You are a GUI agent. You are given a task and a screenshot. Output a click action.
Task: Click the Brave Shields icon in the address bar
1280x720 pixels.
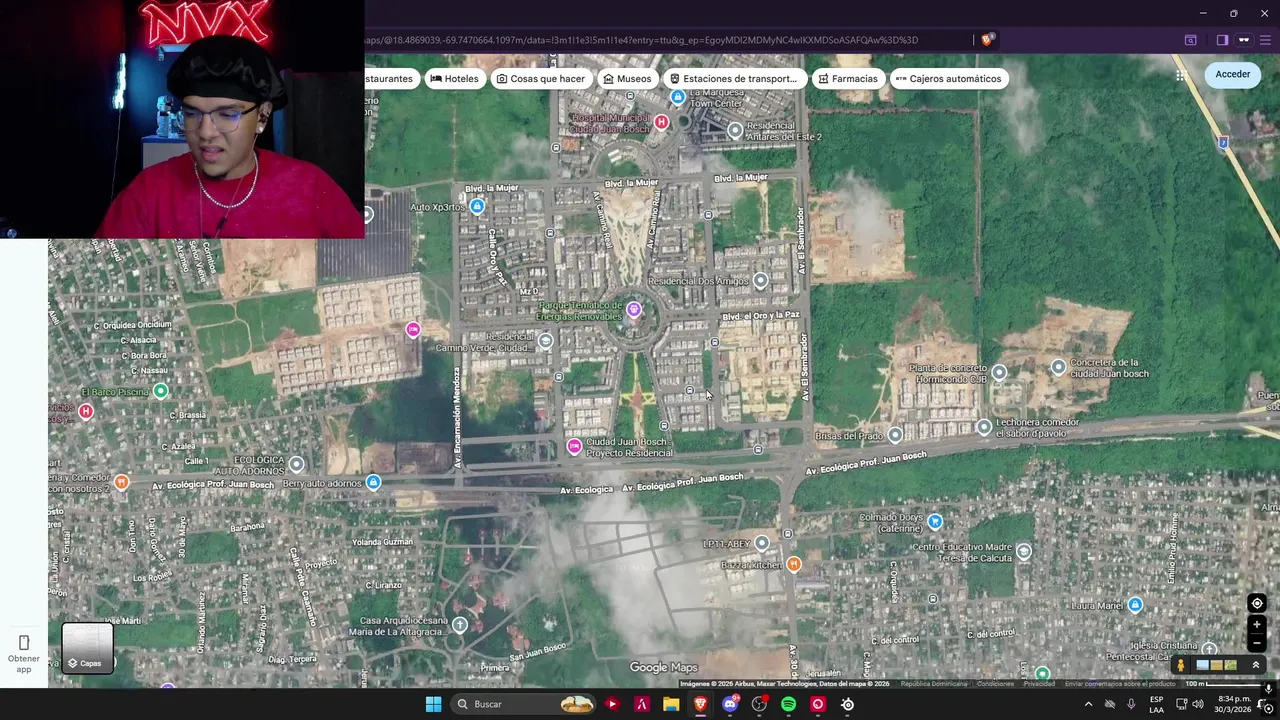pos(987,40)
